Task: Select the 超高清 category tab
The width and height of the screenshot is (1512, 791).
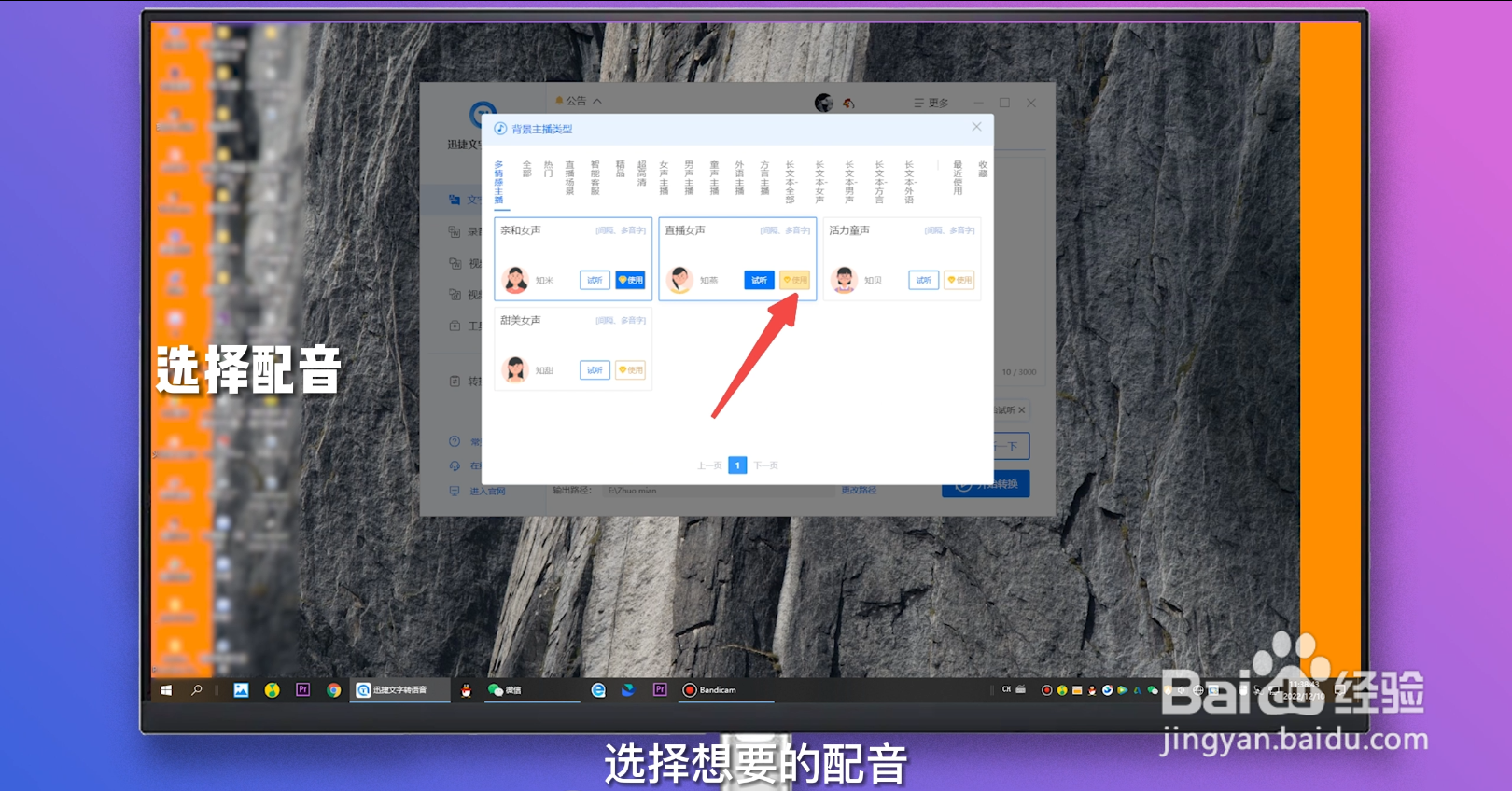Action: [641, 173]
